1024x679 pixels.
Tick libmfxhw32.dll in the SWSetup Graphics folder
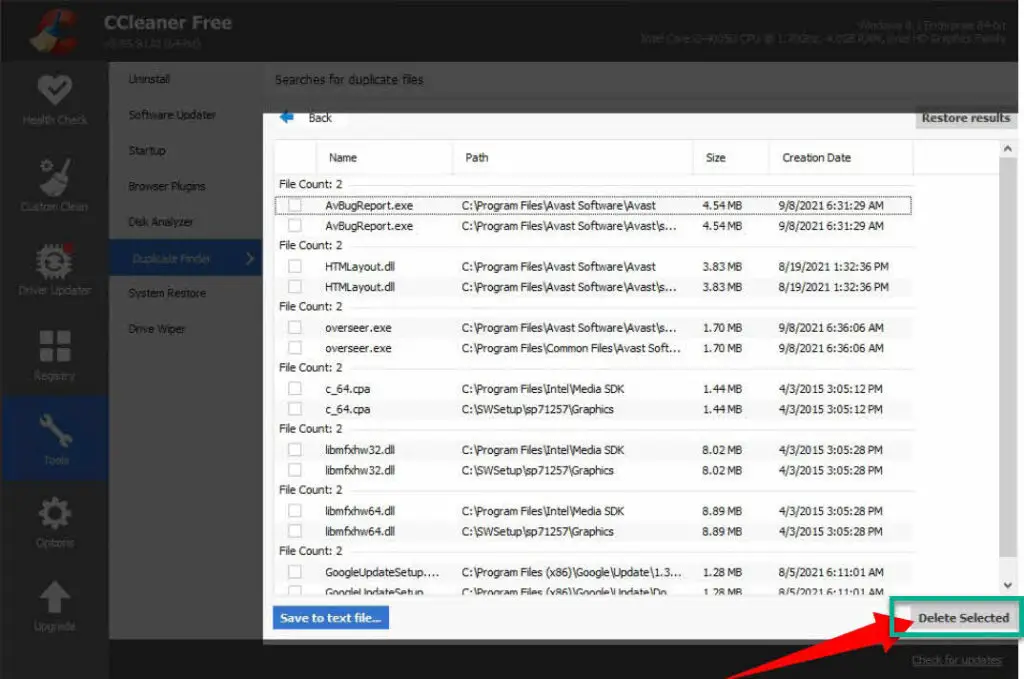(x=295, y=470)
